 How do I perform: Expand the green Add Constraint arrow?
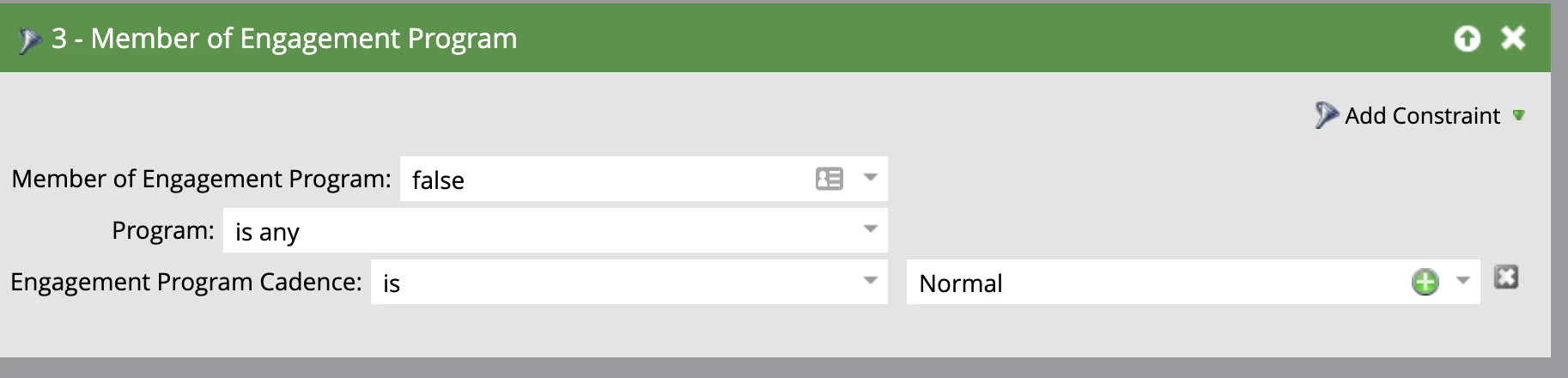click(x=1518, y=115)
